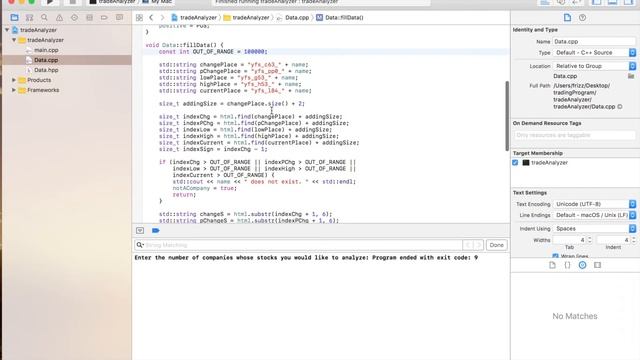This screenshot has width=640, height=360.
Task: Show the File inspector
Action: coord(567,18)
